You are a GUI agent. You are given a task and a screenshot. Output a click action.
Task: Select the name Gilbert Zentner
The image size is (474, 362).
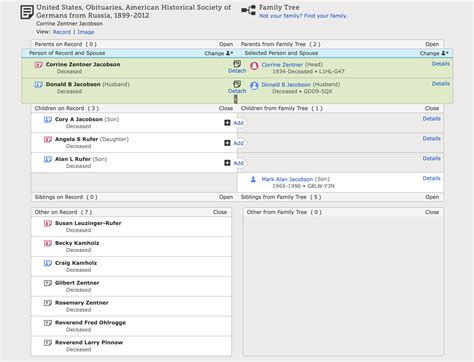(77, 283)
